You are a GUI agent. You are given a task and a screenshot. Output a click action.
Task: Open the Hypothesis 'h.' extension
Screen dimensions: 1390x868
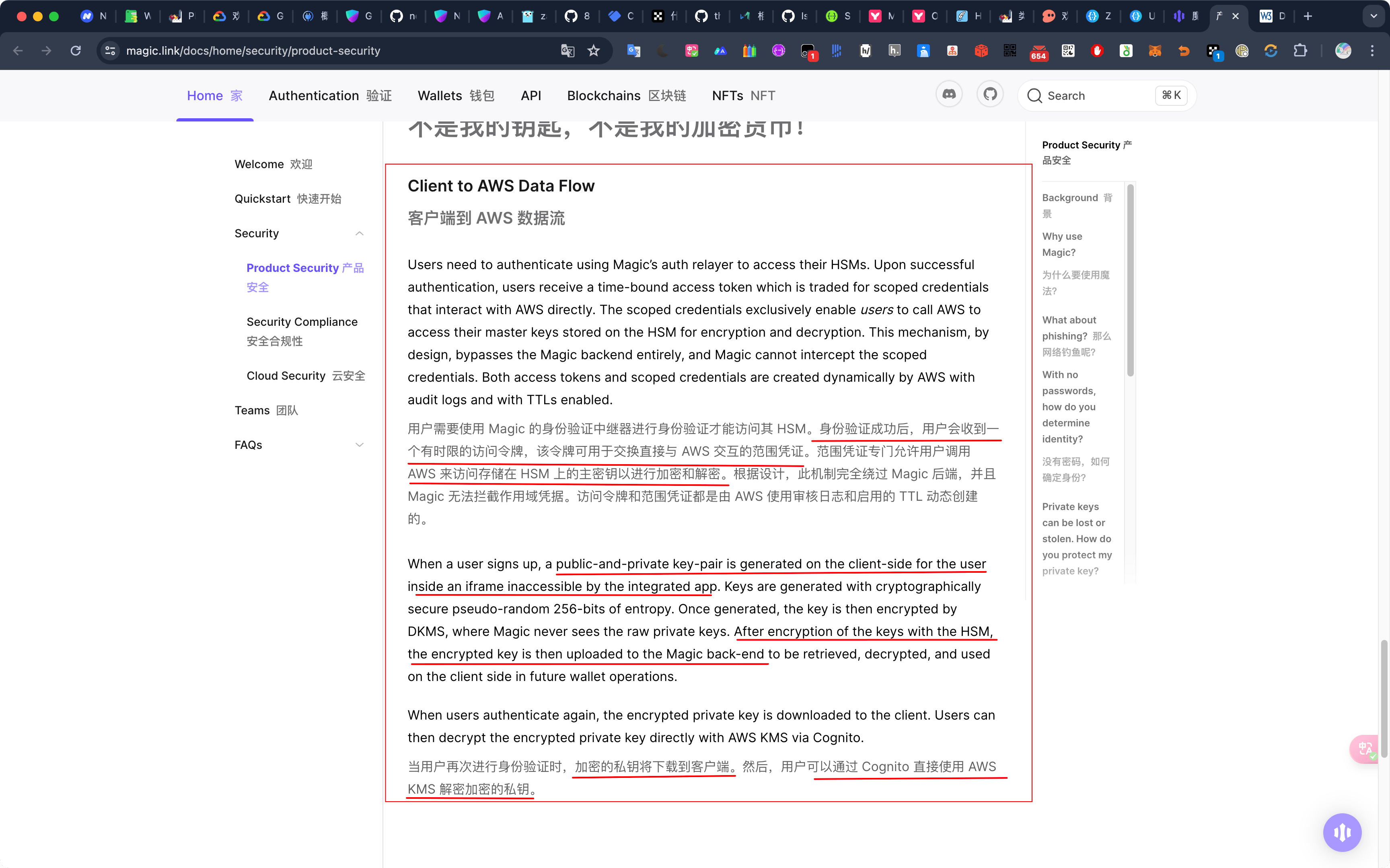tap(894, 51)
